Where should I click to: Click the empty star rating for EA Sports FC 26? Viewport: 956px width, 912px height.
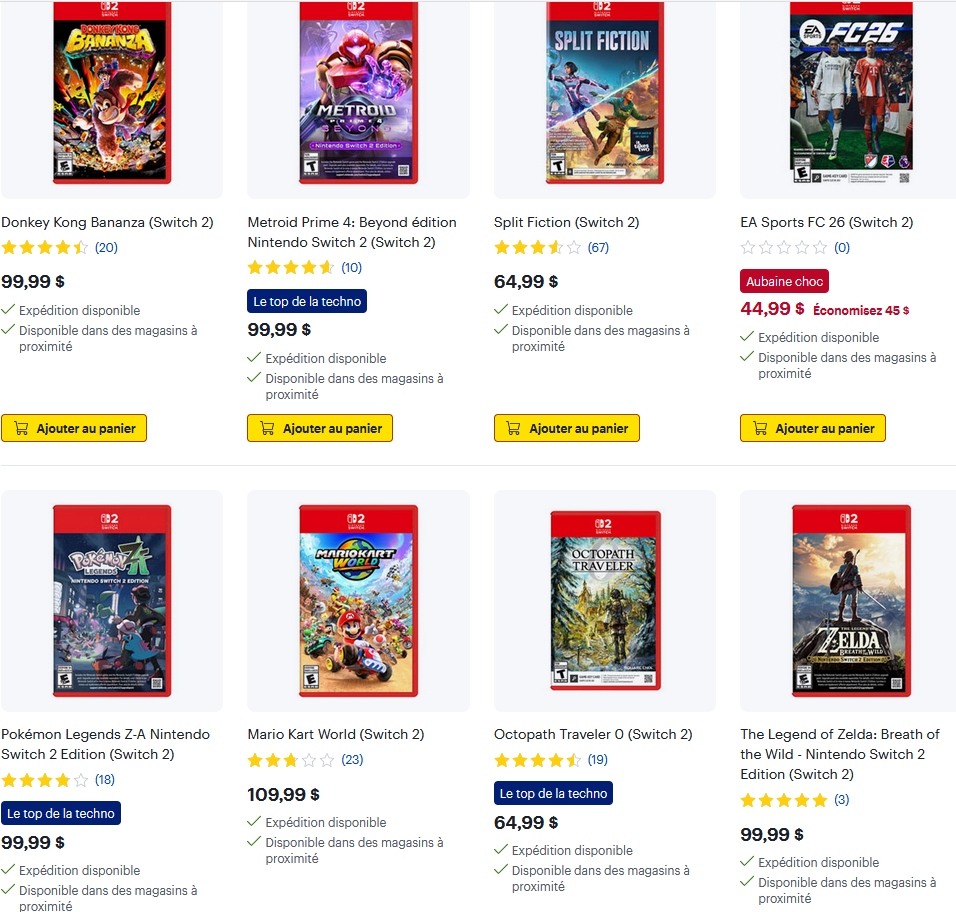[784, 248]
